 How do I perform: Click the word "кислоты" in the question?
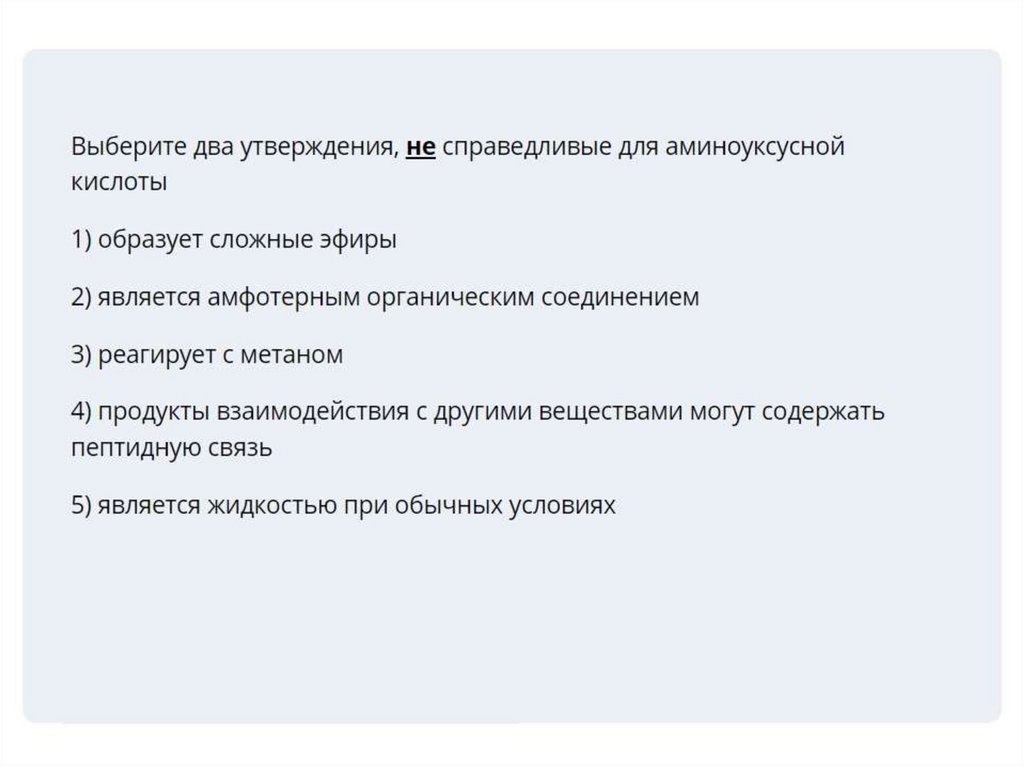(119, 184)
